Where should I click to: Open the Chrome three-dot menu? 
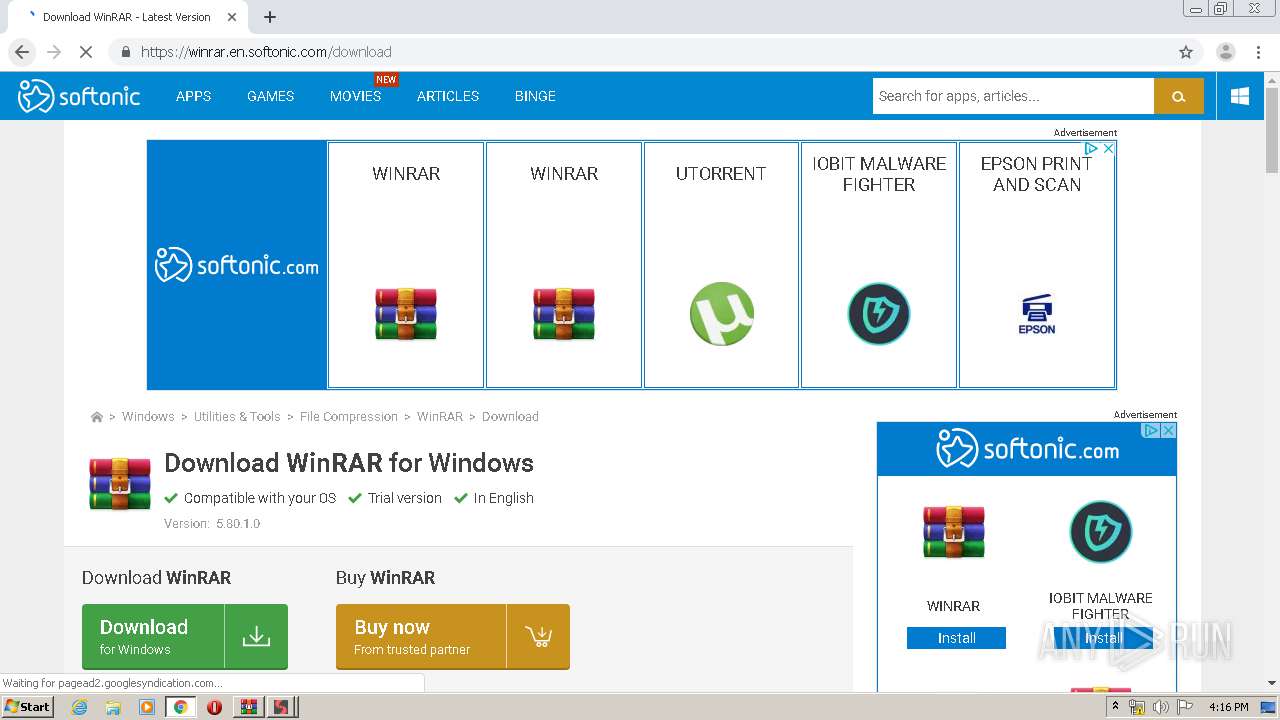click(1258, 52)
